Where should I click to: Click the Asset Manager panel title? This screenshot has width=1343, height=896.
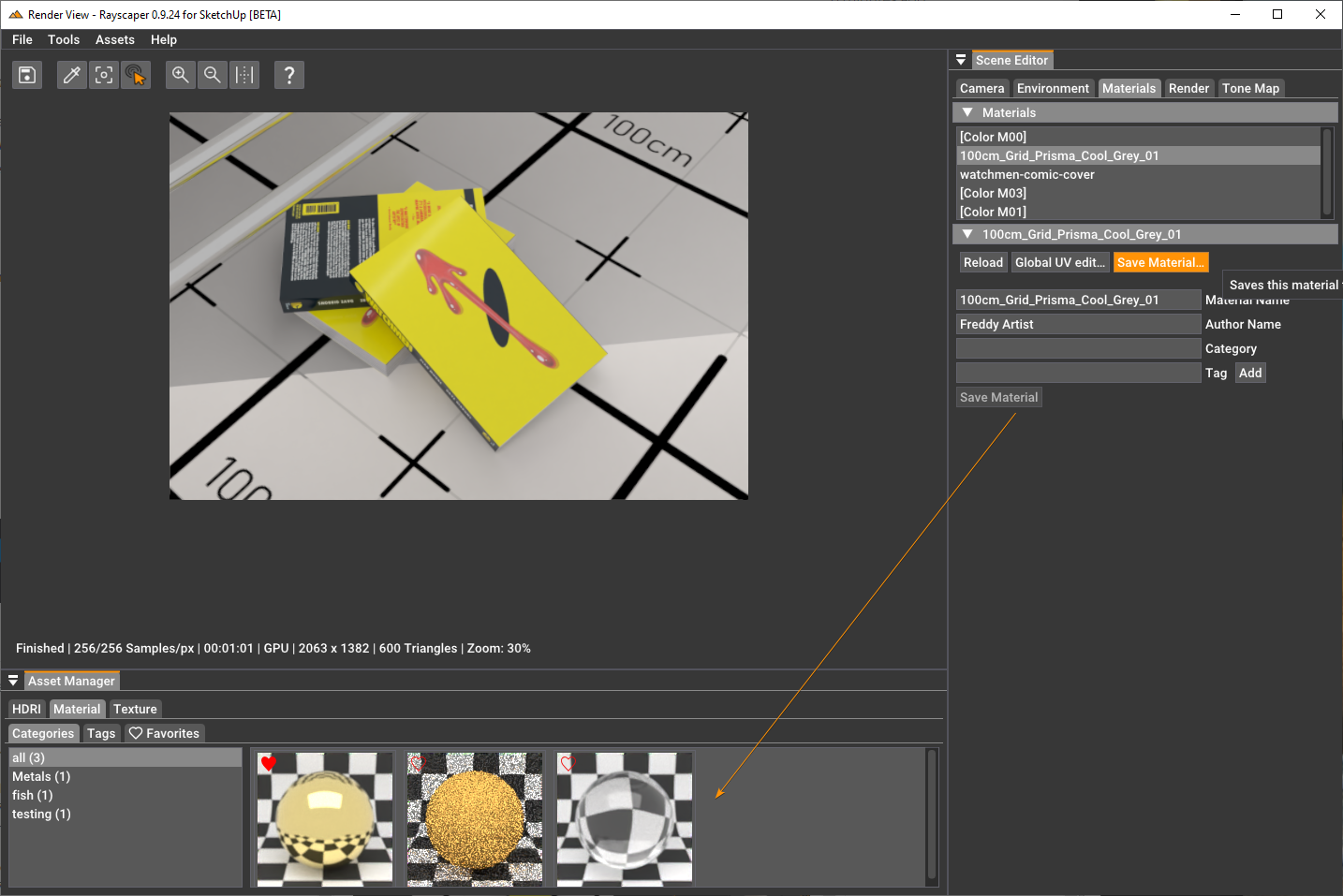pos(71,681)
